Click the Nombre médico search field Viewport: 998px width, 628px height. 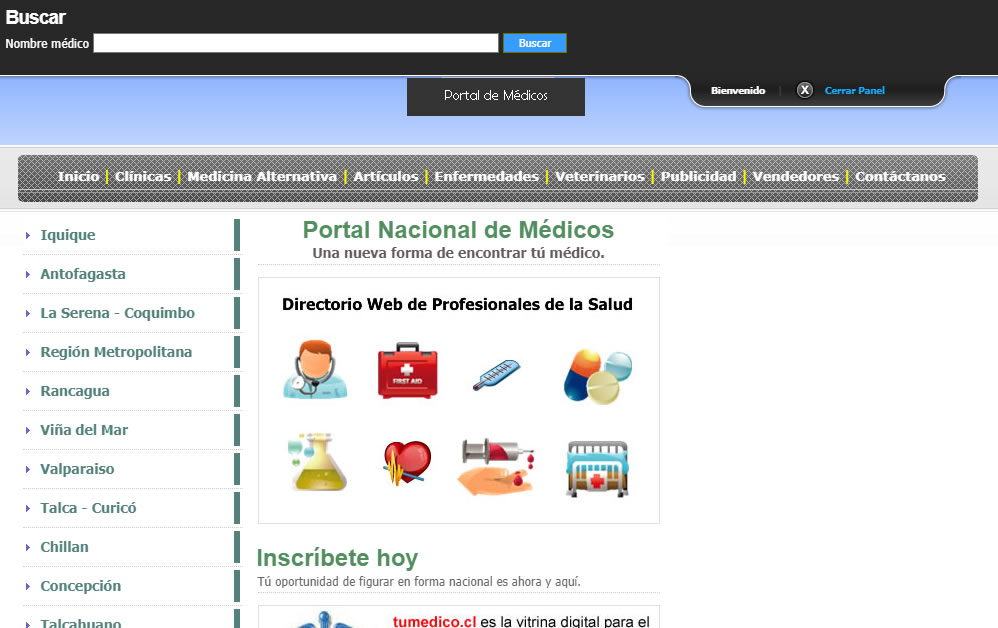295,43
